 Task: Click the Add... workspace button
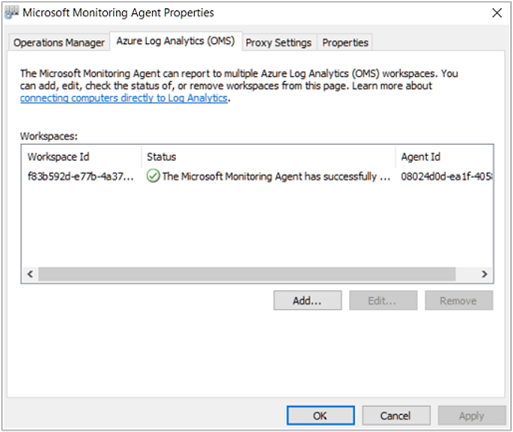tap(307, 301)
